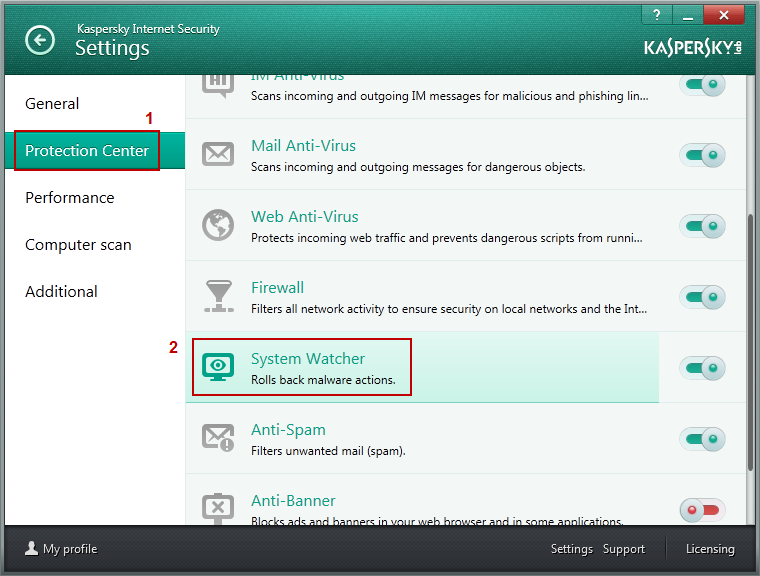Select the General settings section

tap(52, 104)
